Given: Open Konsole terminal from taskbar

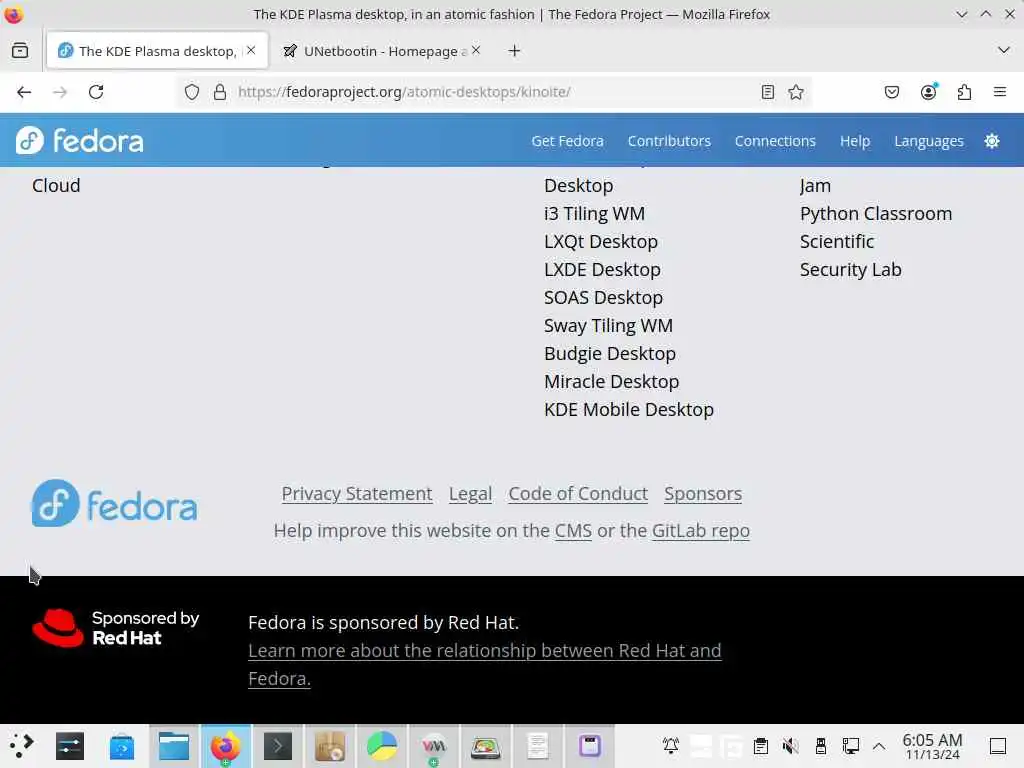Looking at the screenshot, I should click(x=278, y=746).
